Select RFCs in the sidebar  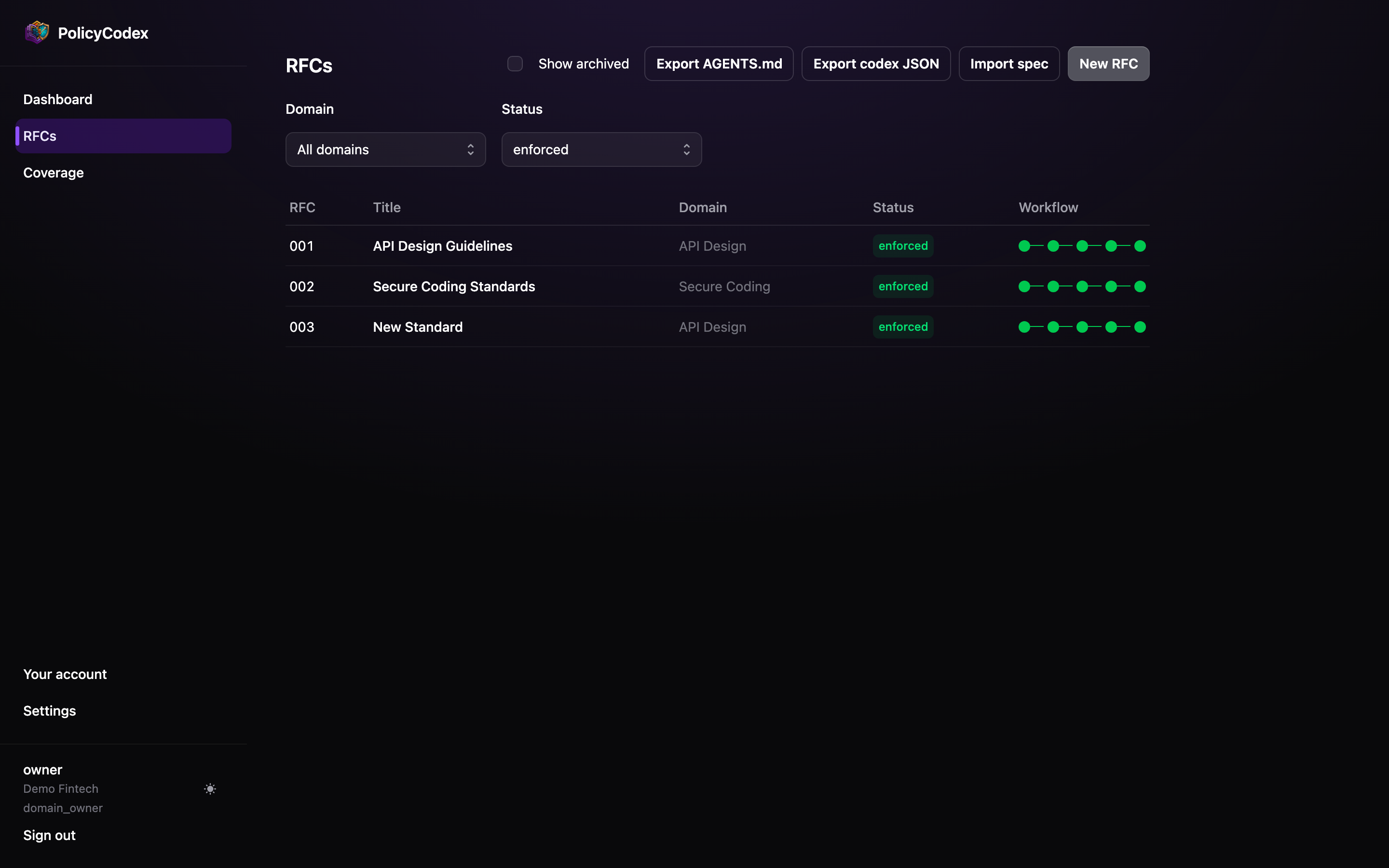[x=123, y=136]
